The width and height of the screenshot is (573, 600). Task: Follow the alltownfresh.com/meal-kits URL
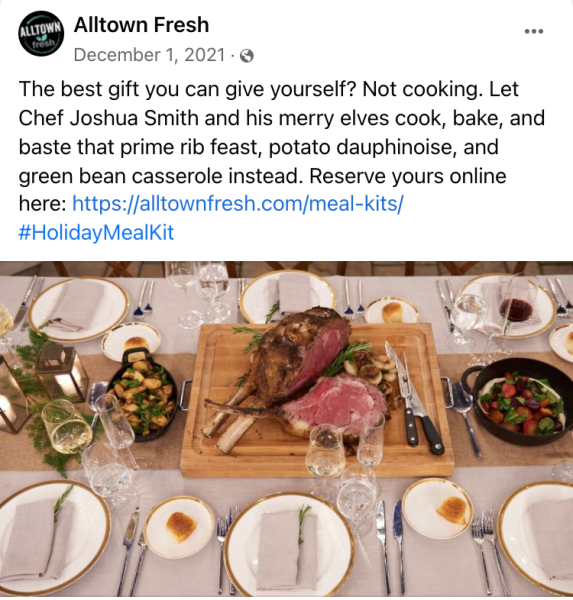pos(237,203)
